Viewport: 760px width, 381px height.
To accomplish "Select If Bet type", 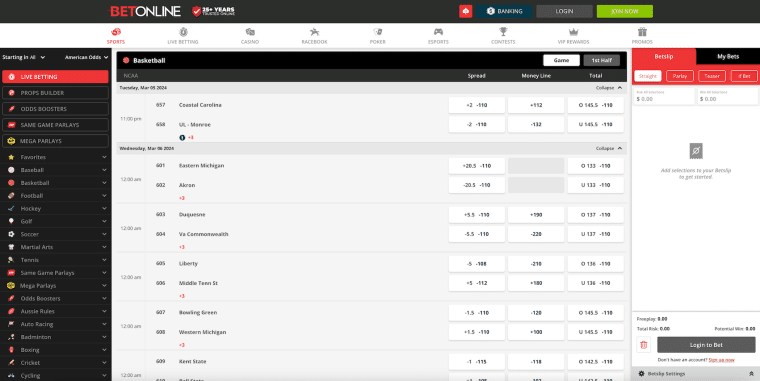I will [x=744, y=76].
